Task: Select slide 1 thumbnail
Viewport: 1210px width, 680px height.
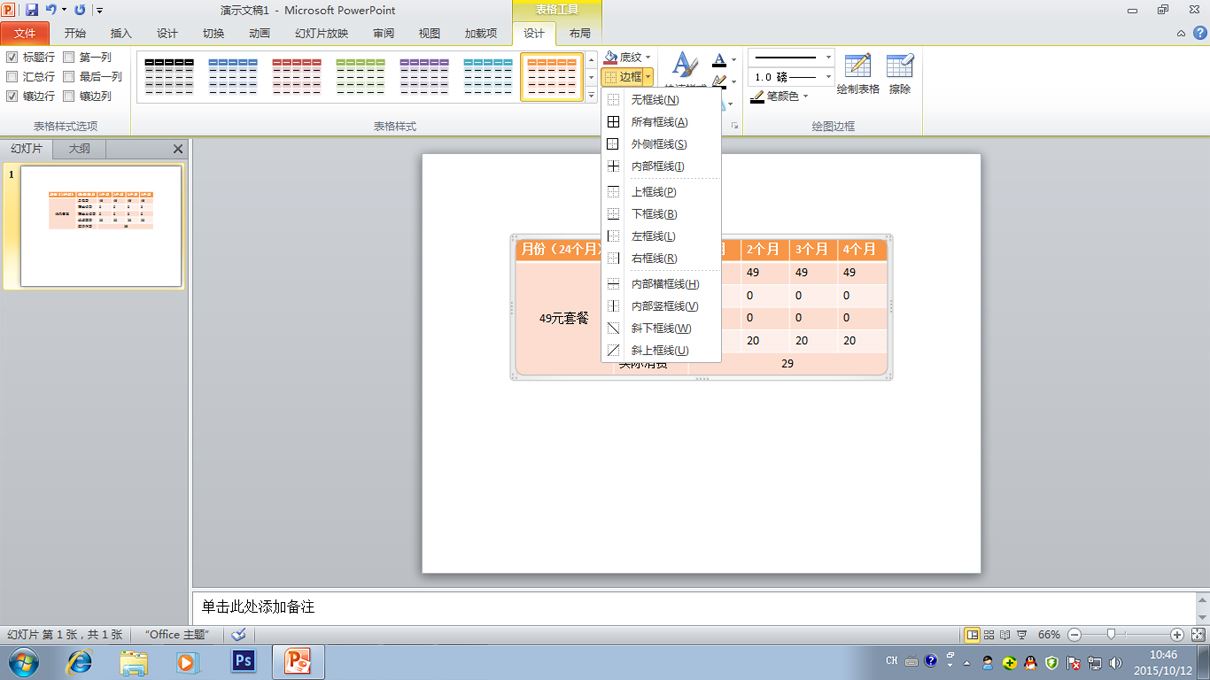Action: [101, 226]
